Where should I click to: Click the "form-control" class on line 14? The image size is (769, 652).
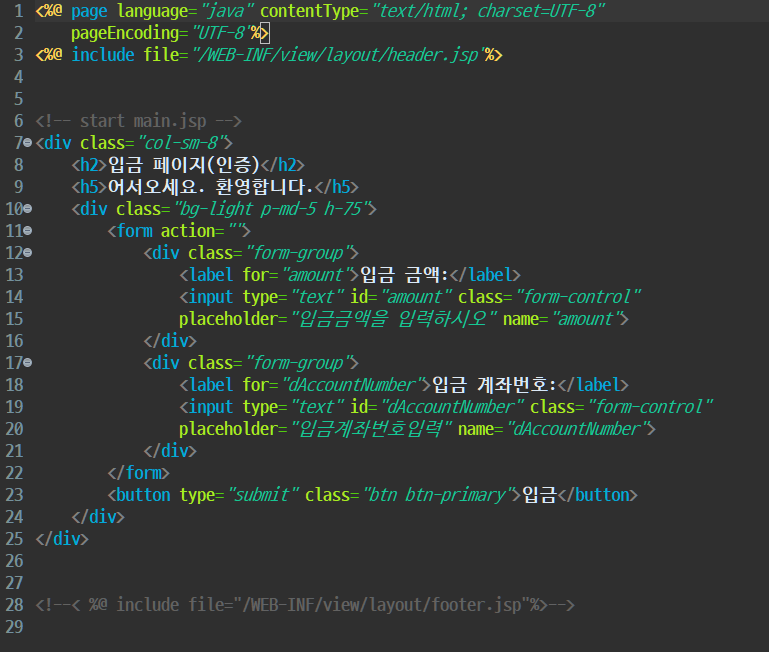578,297
